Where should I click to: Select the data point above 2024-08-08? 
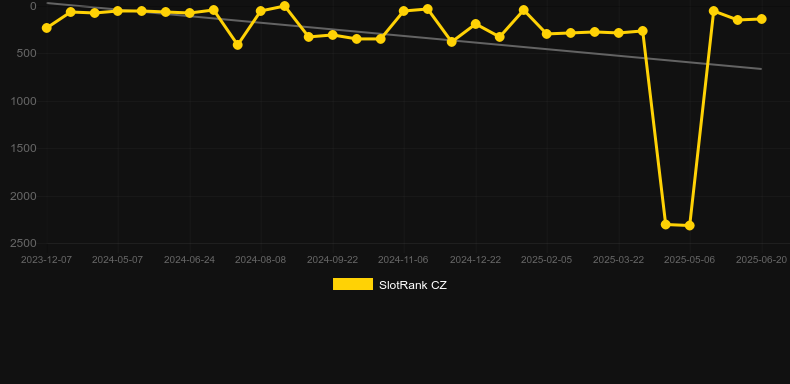pyautogui.click(x=261, y=11)
